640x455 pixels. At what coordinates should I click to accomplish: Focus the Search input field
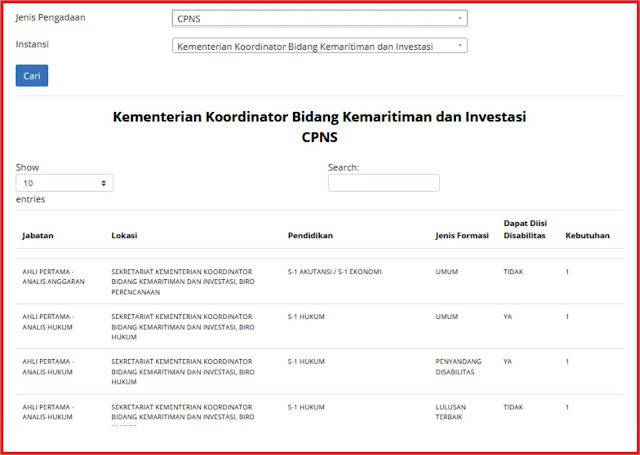384,183
